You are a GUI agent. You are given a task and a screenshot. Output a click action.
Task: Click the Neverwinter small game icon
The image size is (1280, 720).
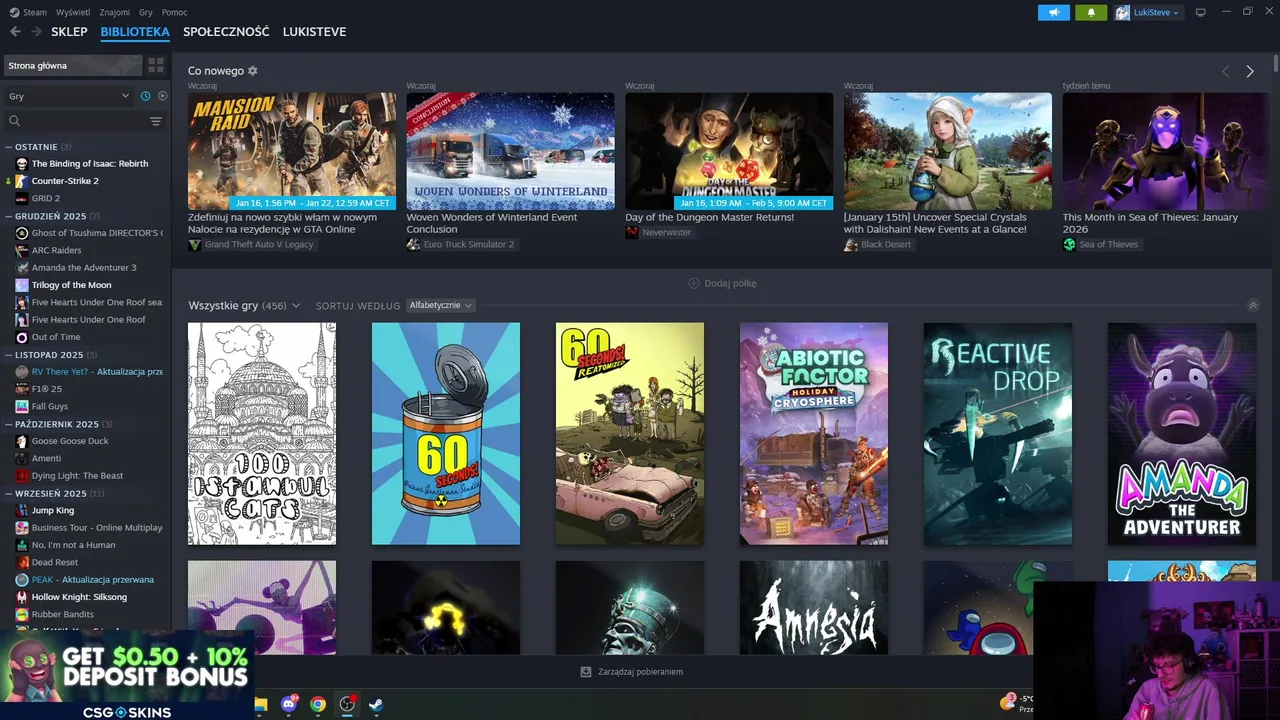point(632,233)
